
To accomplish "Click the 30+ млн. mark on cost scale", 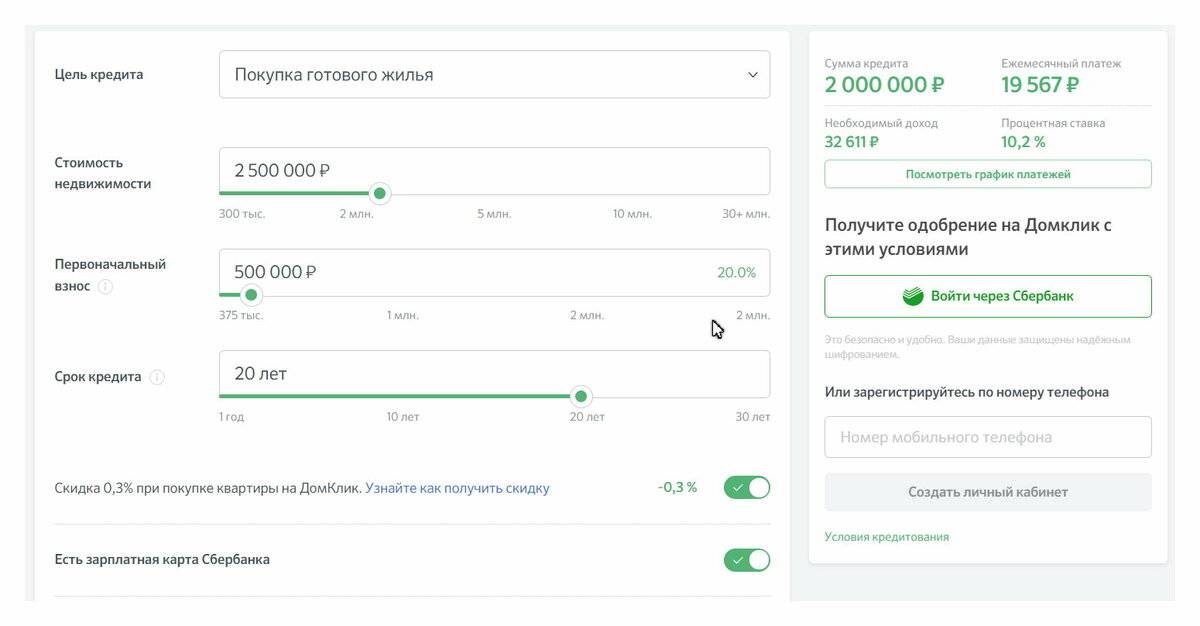I will point(746,214).
